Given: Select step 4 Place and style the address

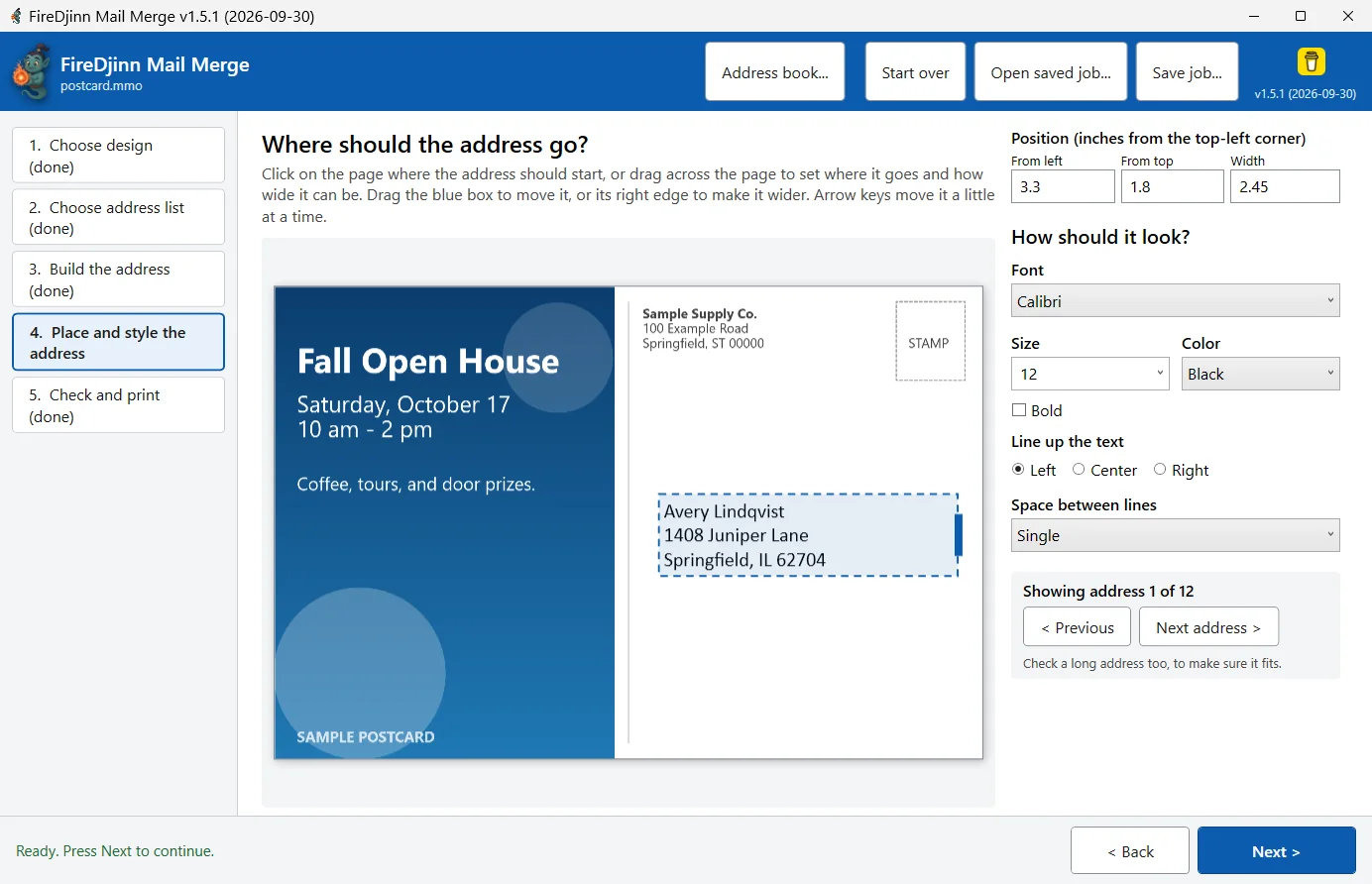Looking at the screenshot, I should (119, 342).
